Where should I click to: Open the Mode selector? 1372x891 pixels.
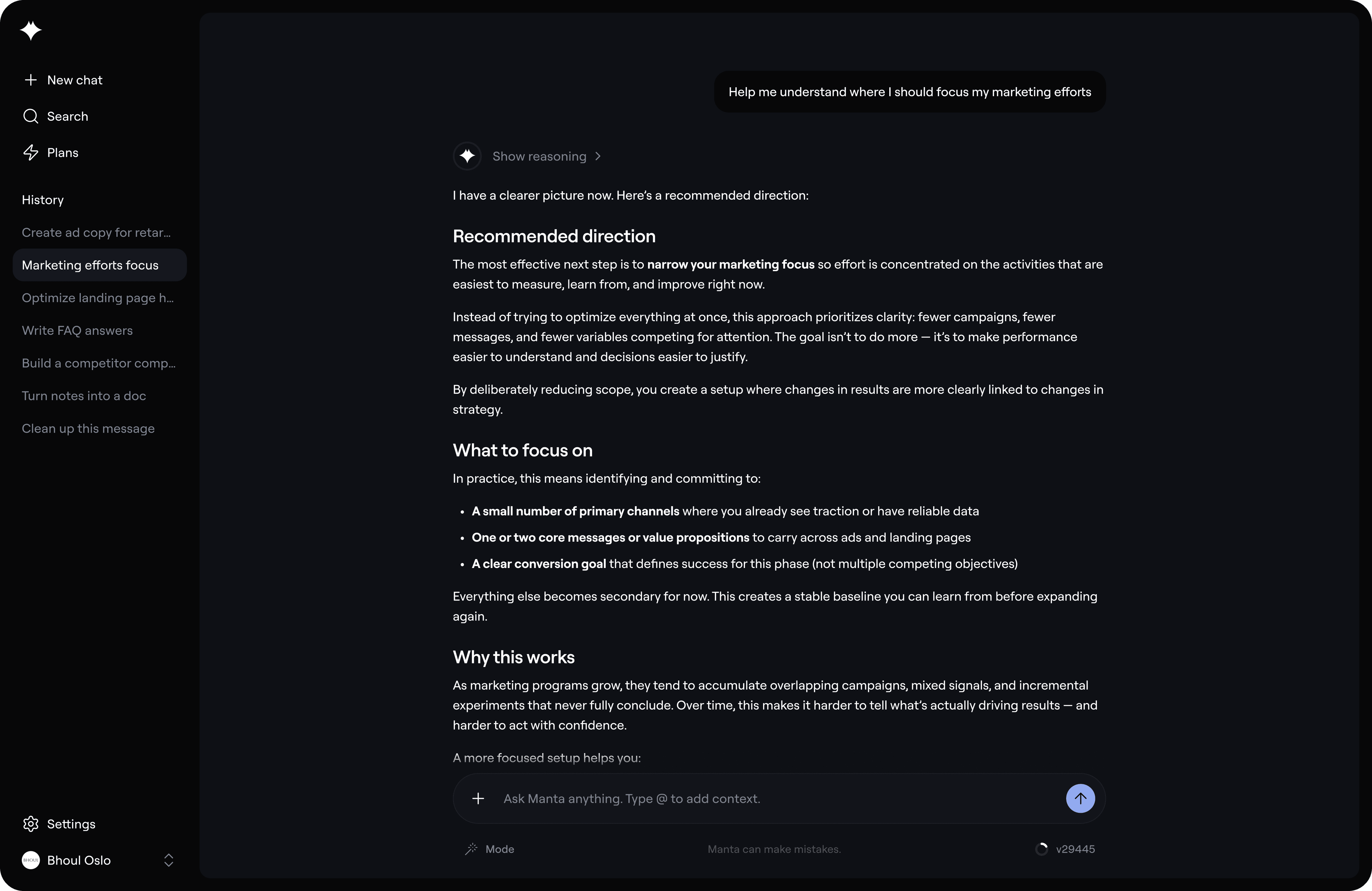click(499, 849)
